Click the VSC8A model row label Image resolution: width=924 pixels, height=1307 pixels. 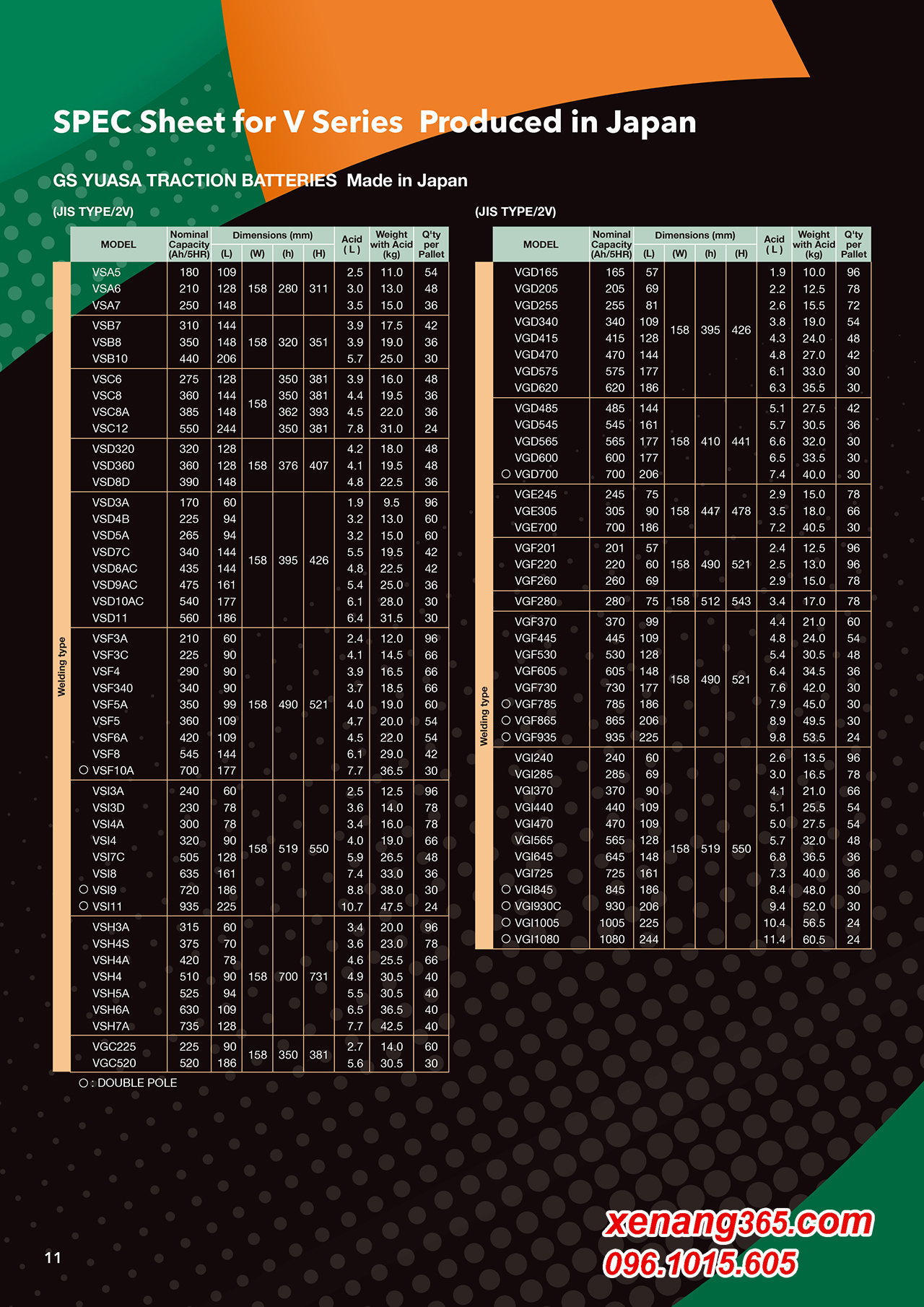(110, 412)
